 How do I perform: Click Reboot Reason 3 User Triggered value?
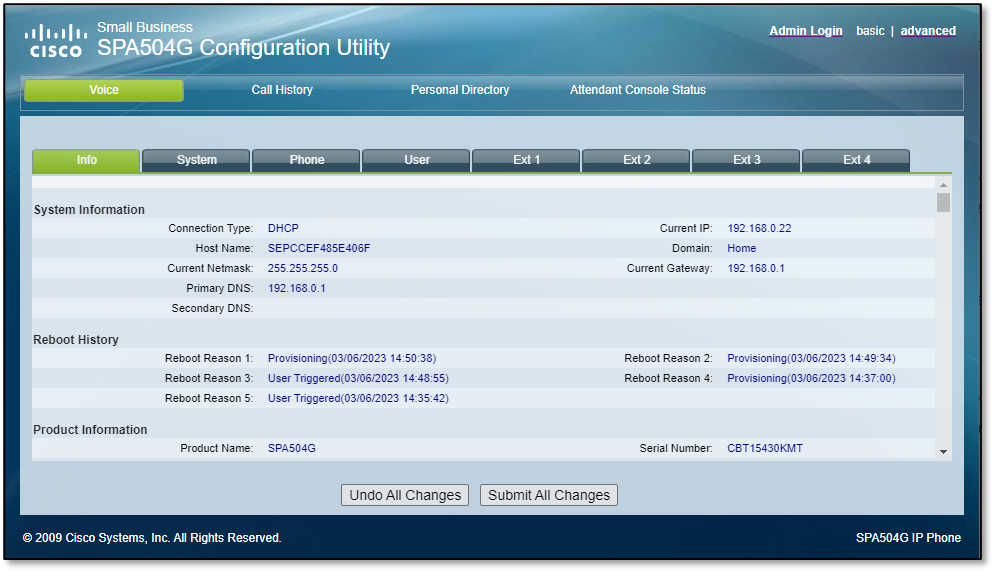(358, 378)
